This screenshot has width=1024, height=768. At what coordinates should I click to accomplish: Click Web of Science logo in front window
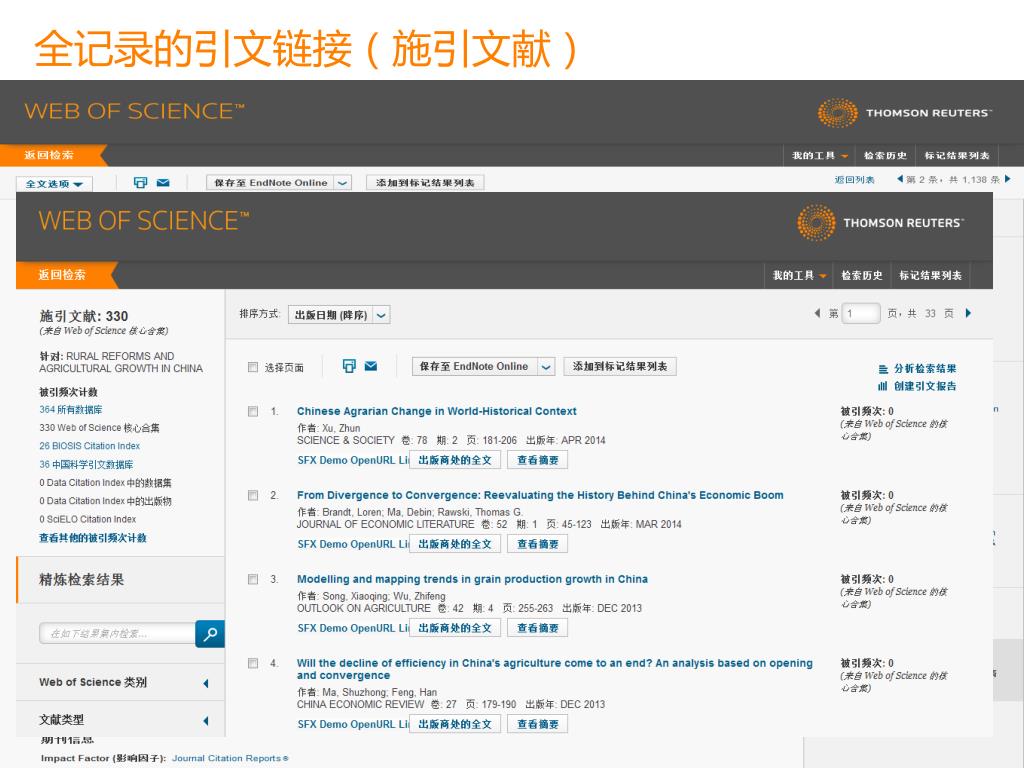pyautogui.click(x=144, y=221)
